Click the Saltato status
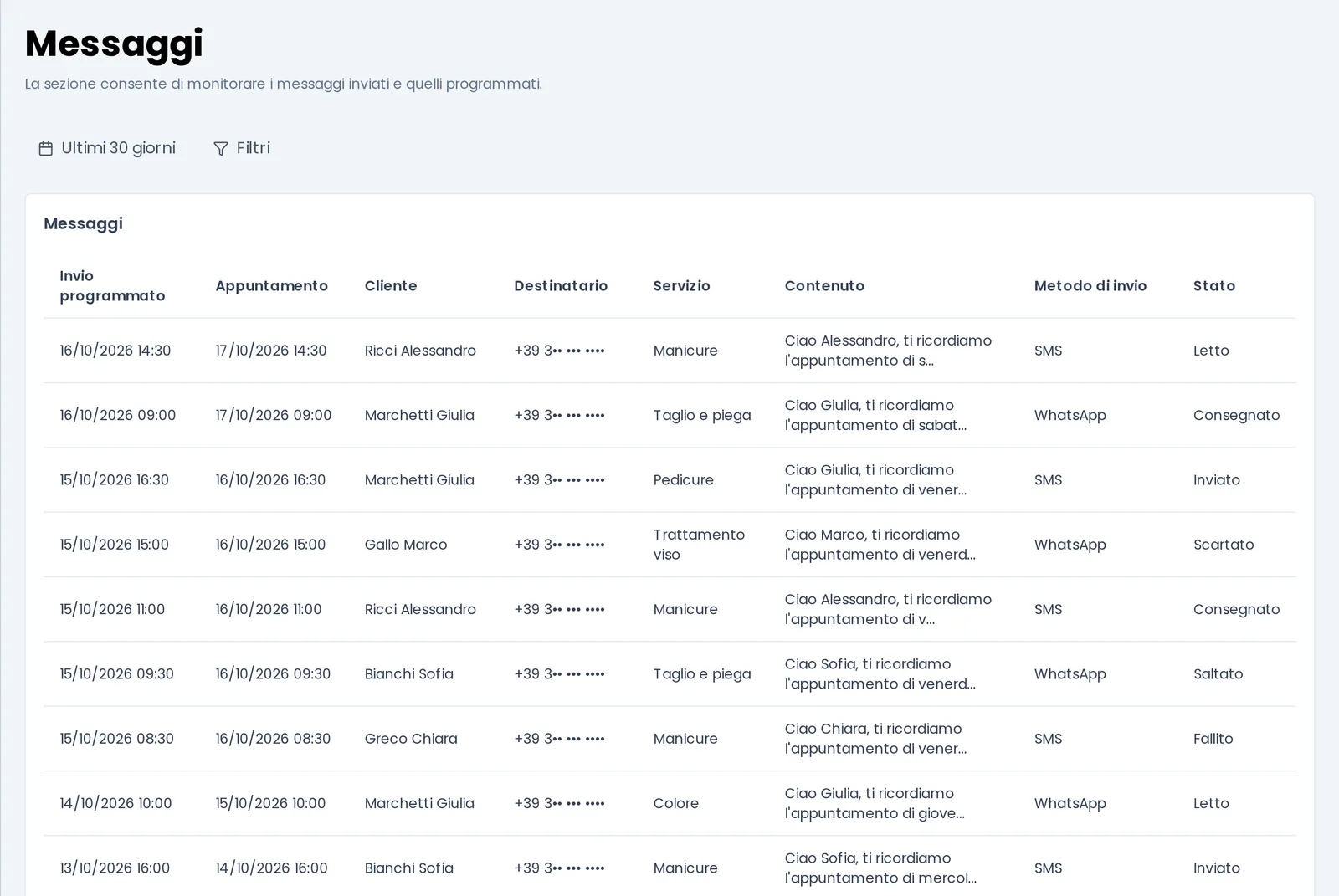Screen dimensions: 1339x896 pos(1218,674)
